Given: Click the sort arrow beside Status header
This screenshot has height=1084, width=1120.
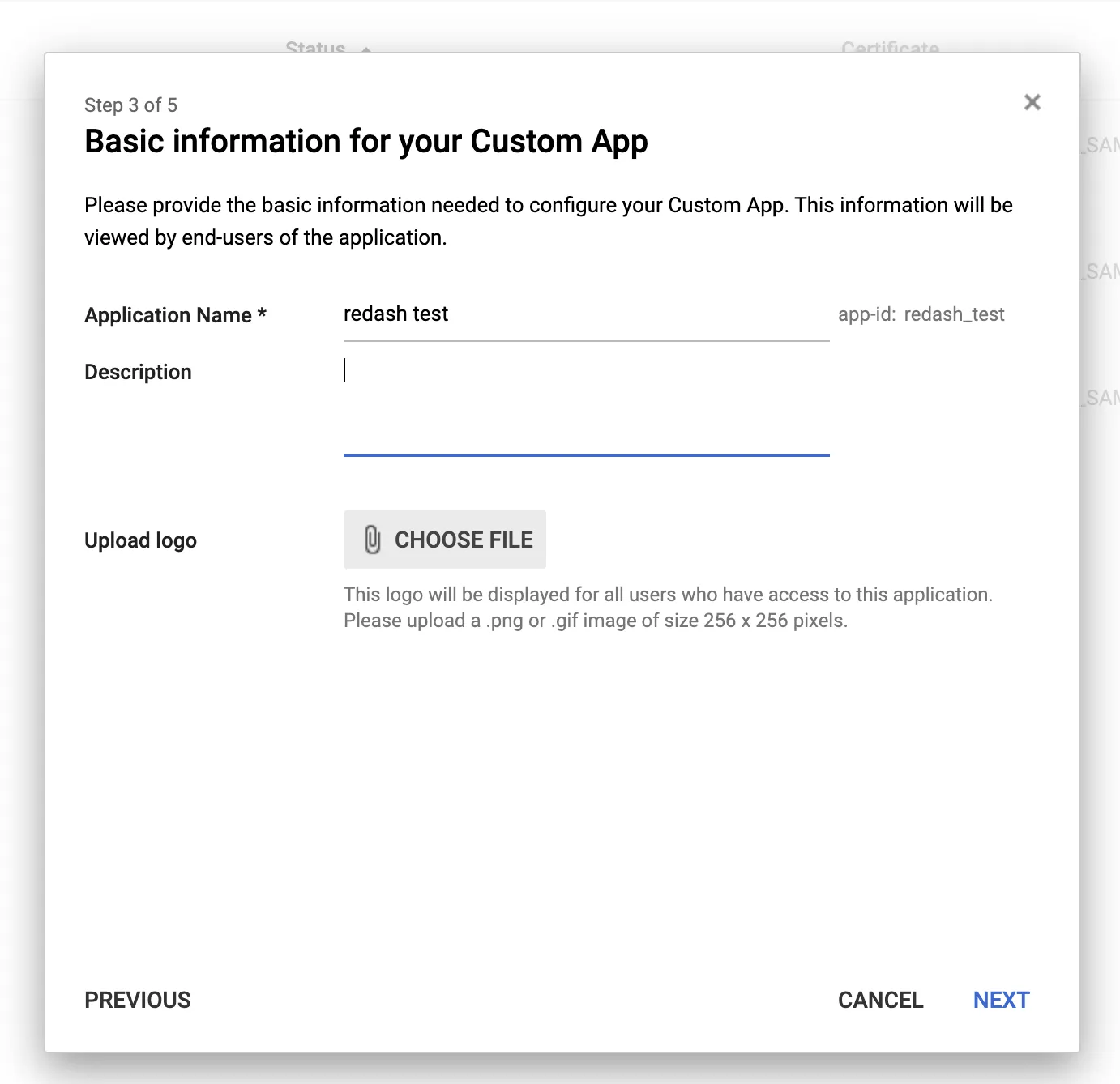Looking at the screenshot, I should click(x=366, y=49).
